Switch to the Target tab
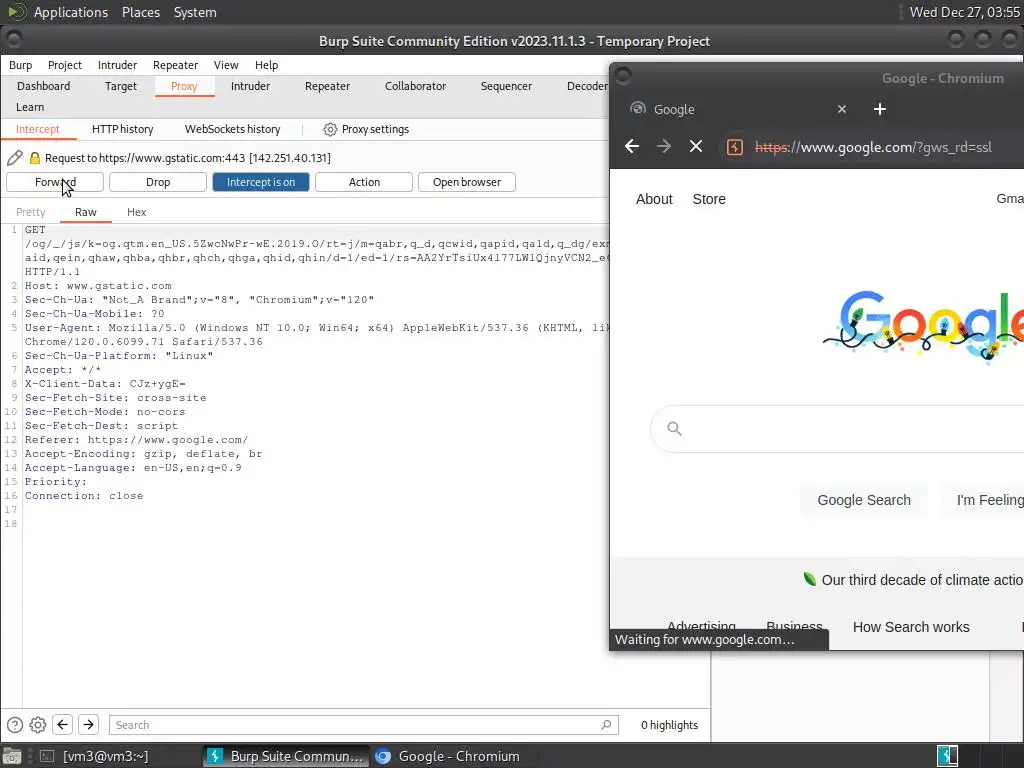Viewport: 1024px width, 768px height. (121, 86)
